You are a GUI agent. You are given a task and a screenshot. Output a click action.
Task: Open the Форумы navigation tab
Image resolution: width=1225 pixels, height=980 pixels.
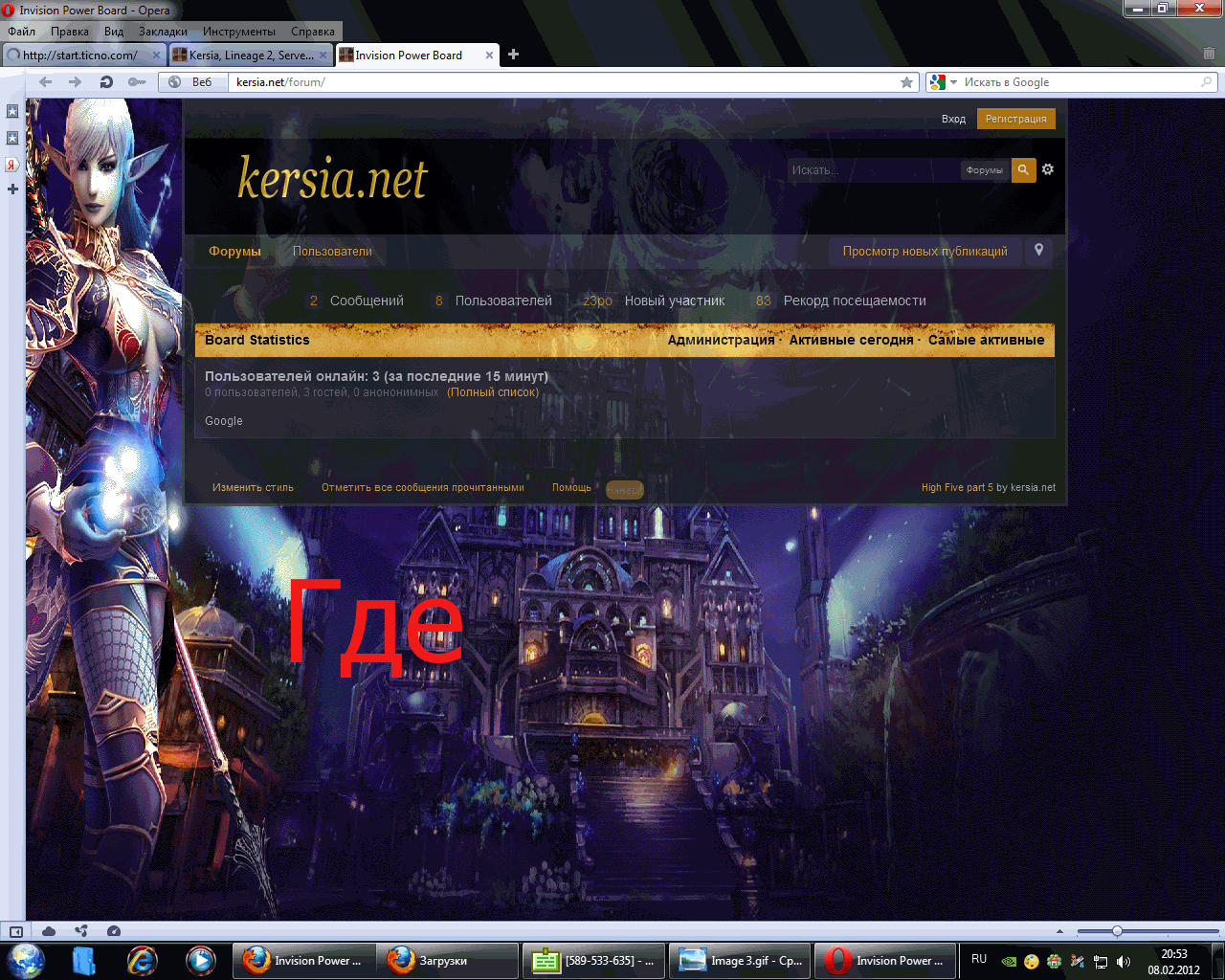234,251
